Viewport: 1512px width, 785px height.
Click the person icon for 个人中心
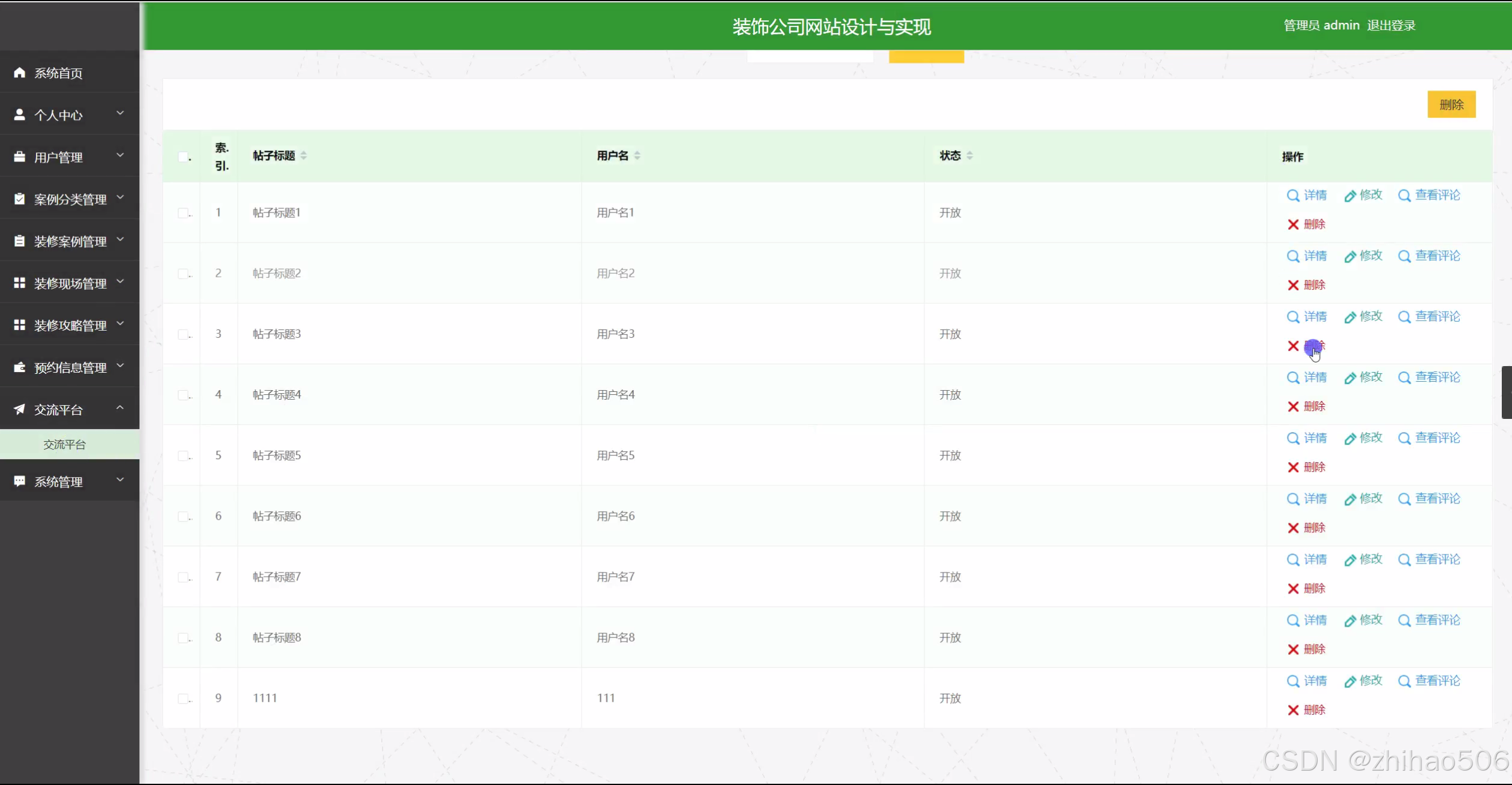pos(19,115)
